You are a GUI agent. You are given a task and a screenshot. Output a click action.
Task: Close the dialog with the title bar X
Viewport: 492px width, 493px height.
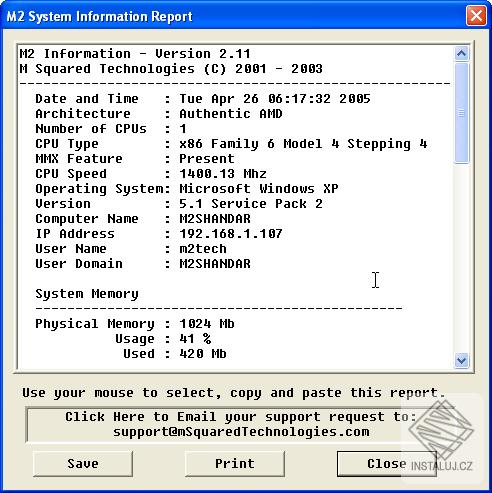coord(476,16)
